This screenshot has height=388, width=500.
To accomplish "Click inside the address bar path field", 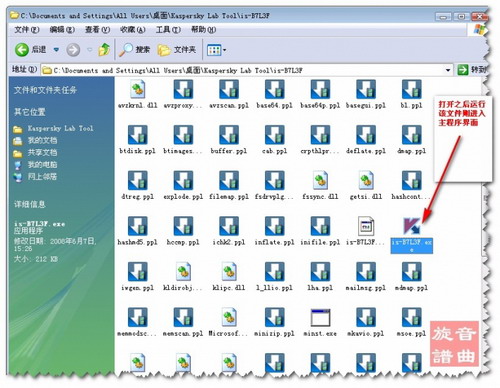I will [247, 70].
